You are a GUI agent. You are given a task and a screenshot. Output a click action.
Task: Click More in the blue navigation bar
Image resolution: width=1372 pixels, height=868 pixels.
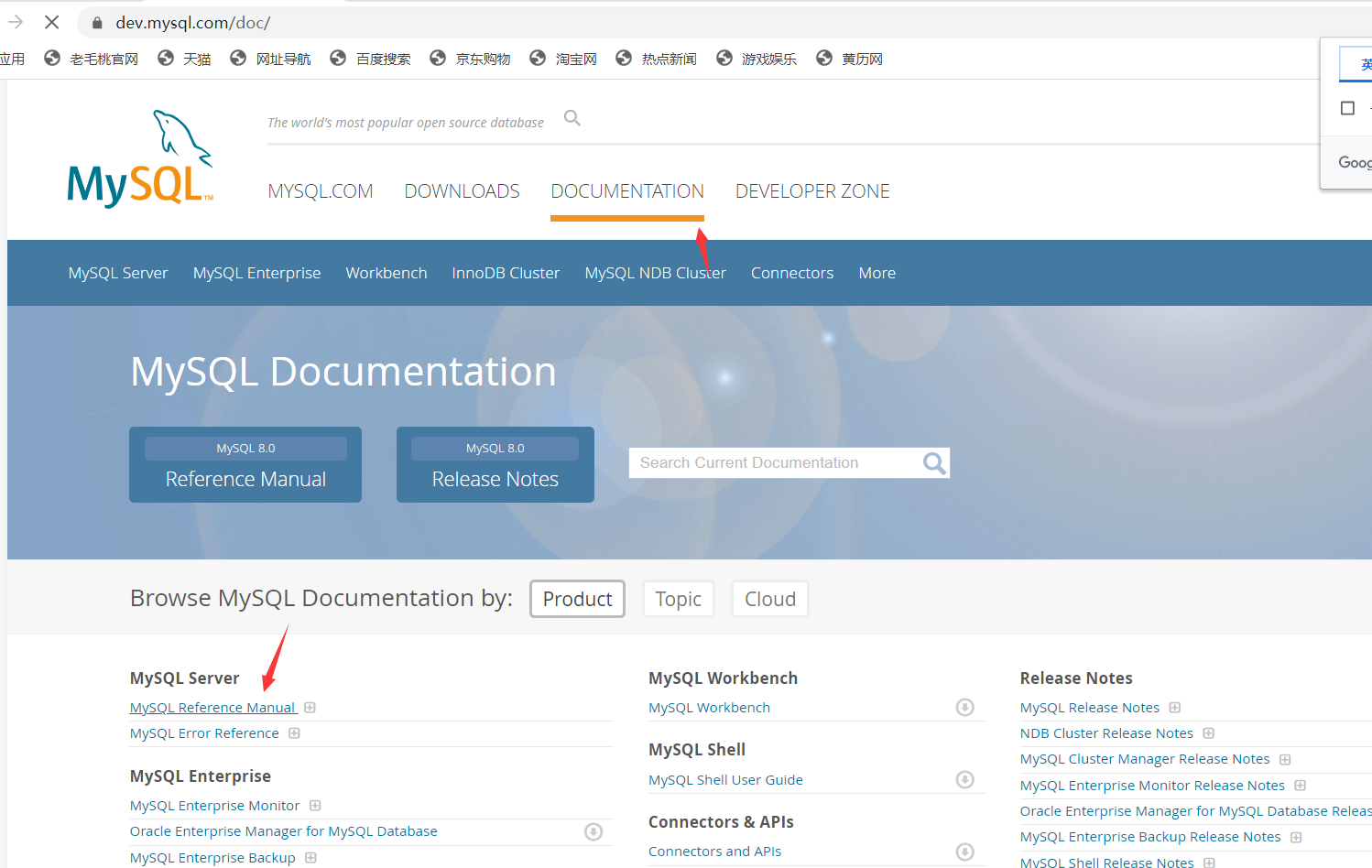point(877,272)
